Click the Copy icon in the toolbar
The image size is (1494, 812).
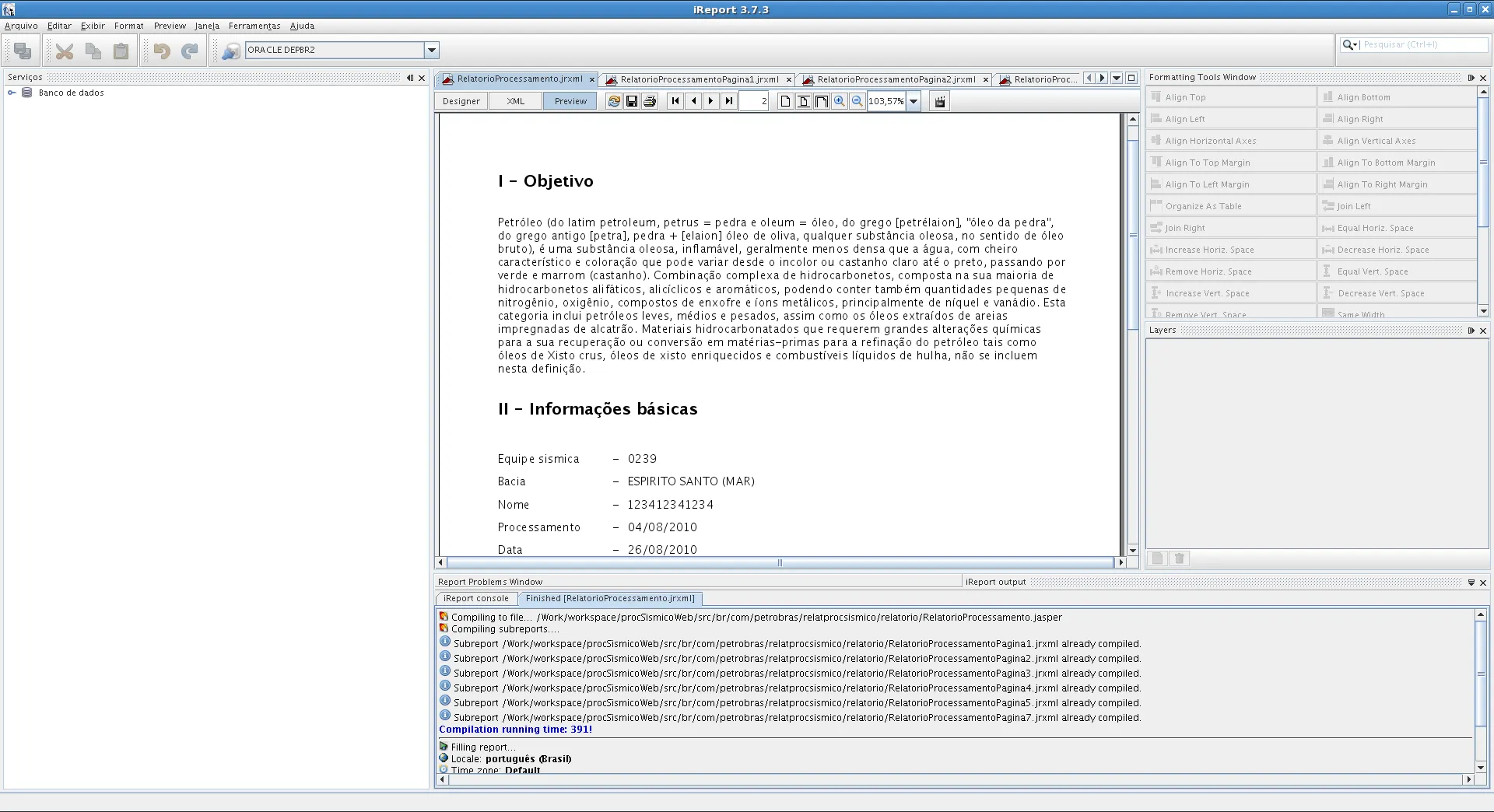tap(93, 51)
